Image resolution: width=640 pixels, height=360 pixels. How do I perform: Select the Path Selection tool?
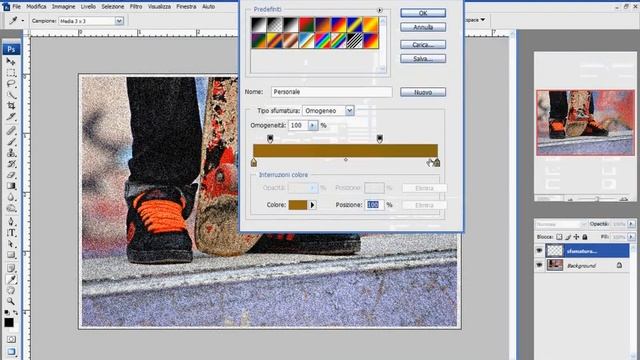click(x=11, y=244)
